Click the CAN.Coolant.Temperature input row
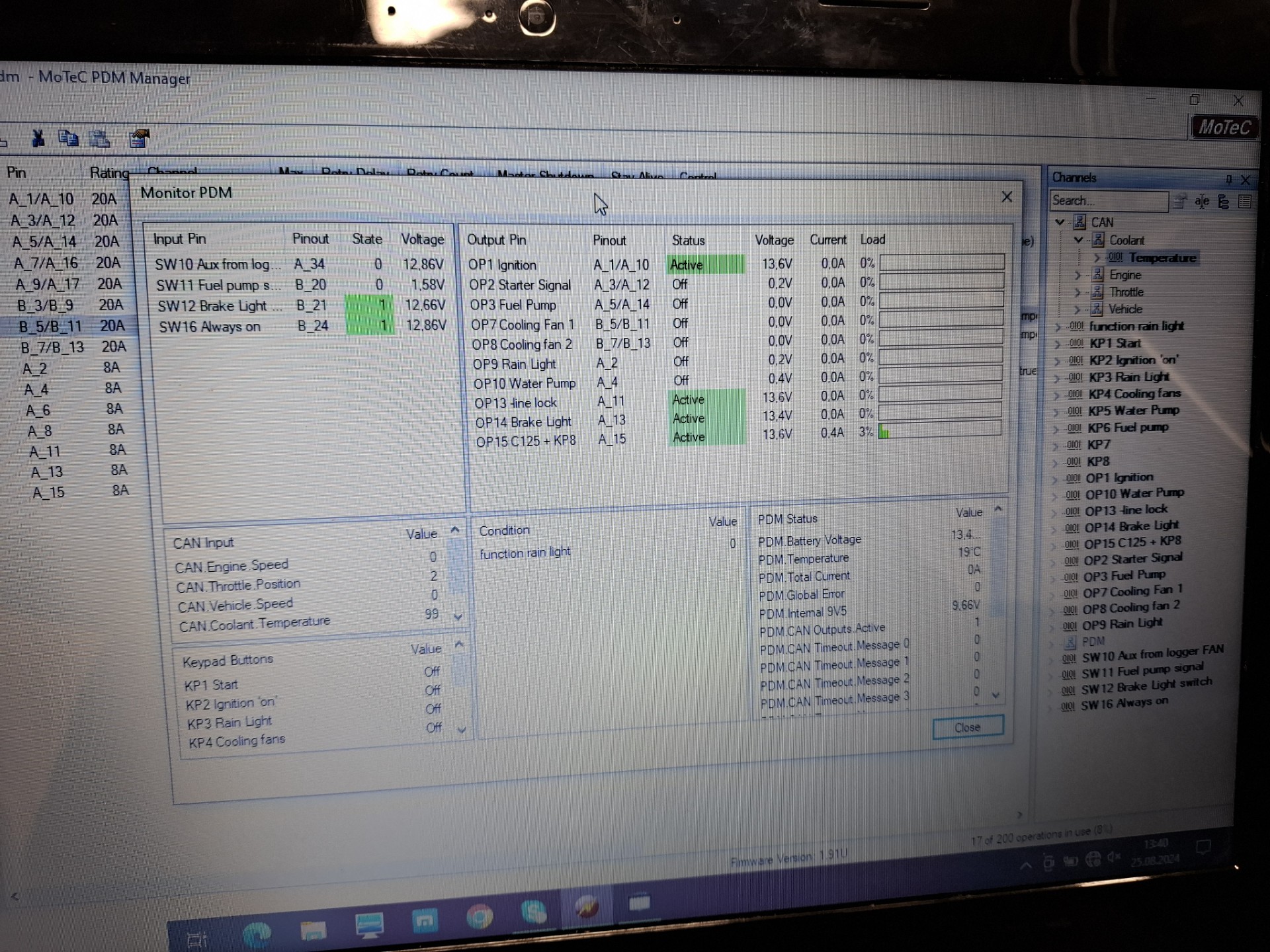1270x952 pixels. point(310,619)
